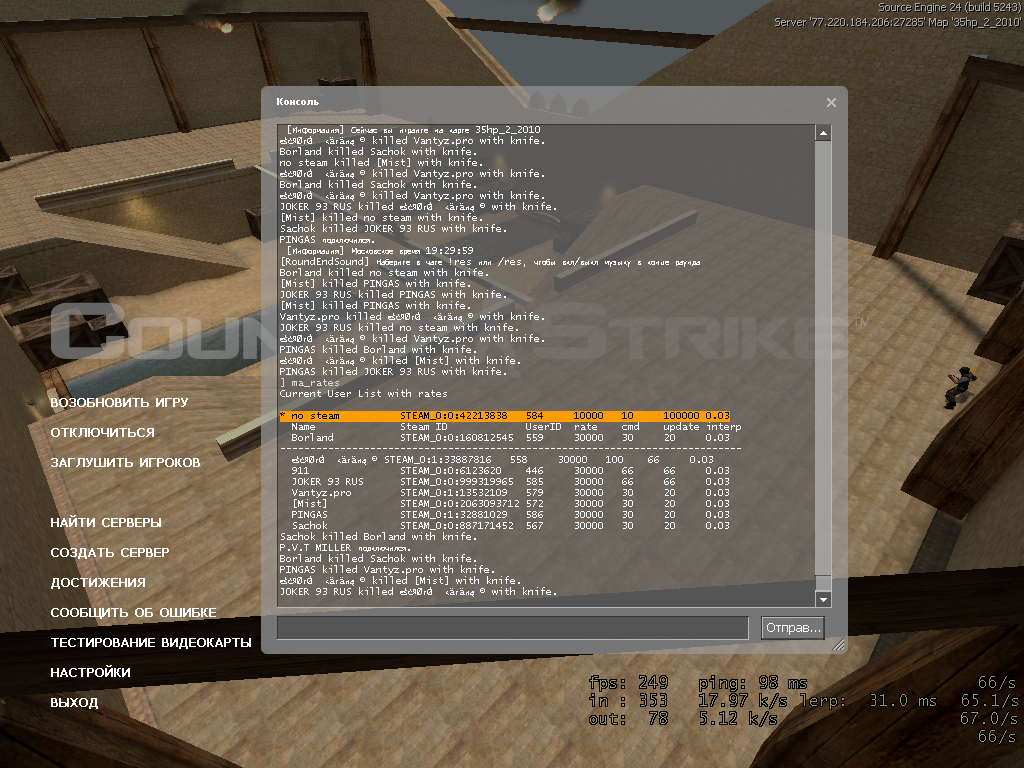The image size is (1024, 768).
Task: Click the 'fps: 249' net graph readout
Action: (628, 683)
